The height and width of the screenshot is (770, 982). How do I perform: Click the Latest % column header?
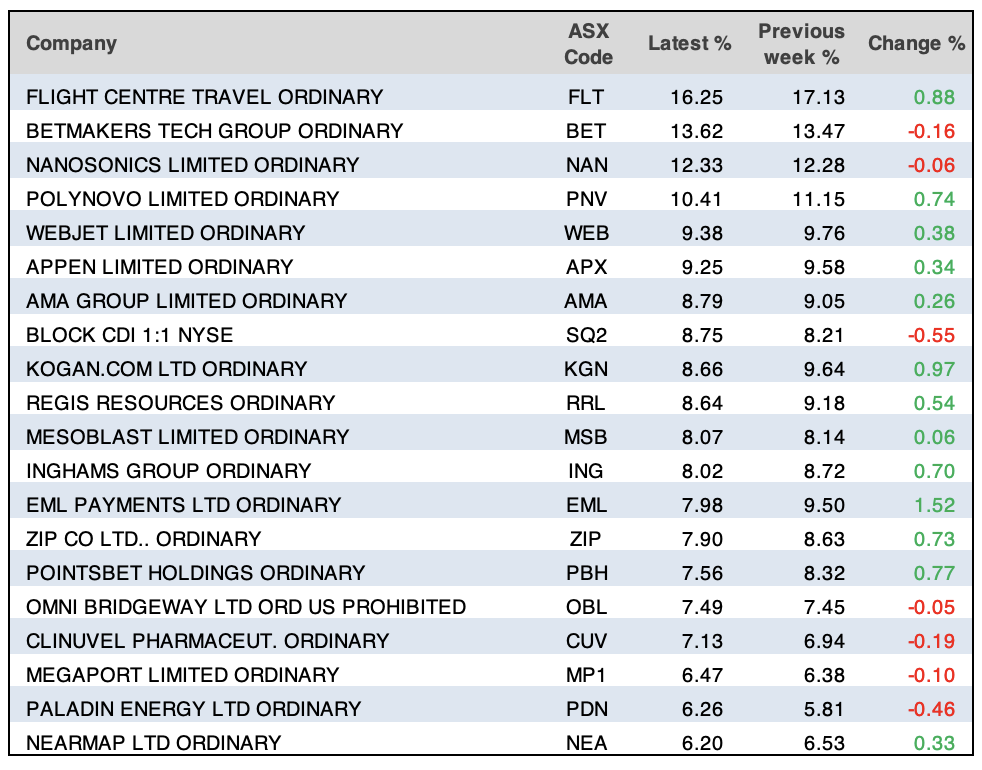click(x=689, y=44)
